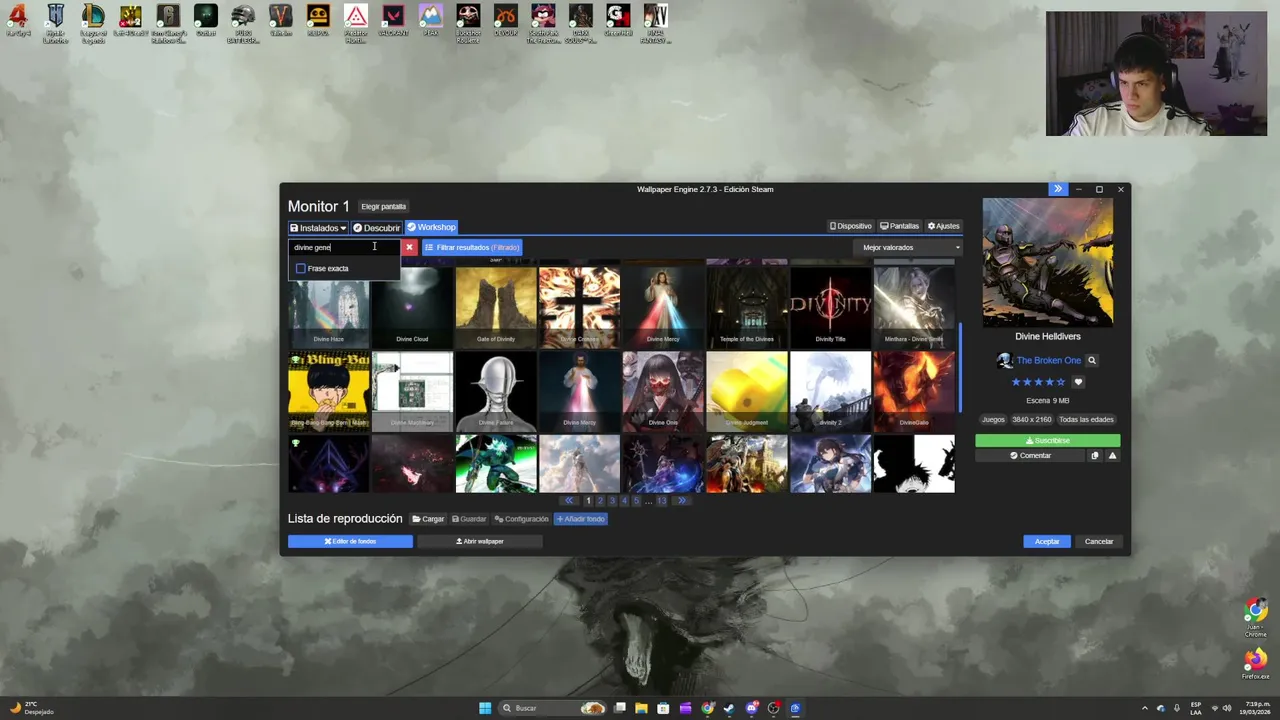Open the League of Legends desktop icon
This screenshot has width=1280, height=720.
pos(93,23)
